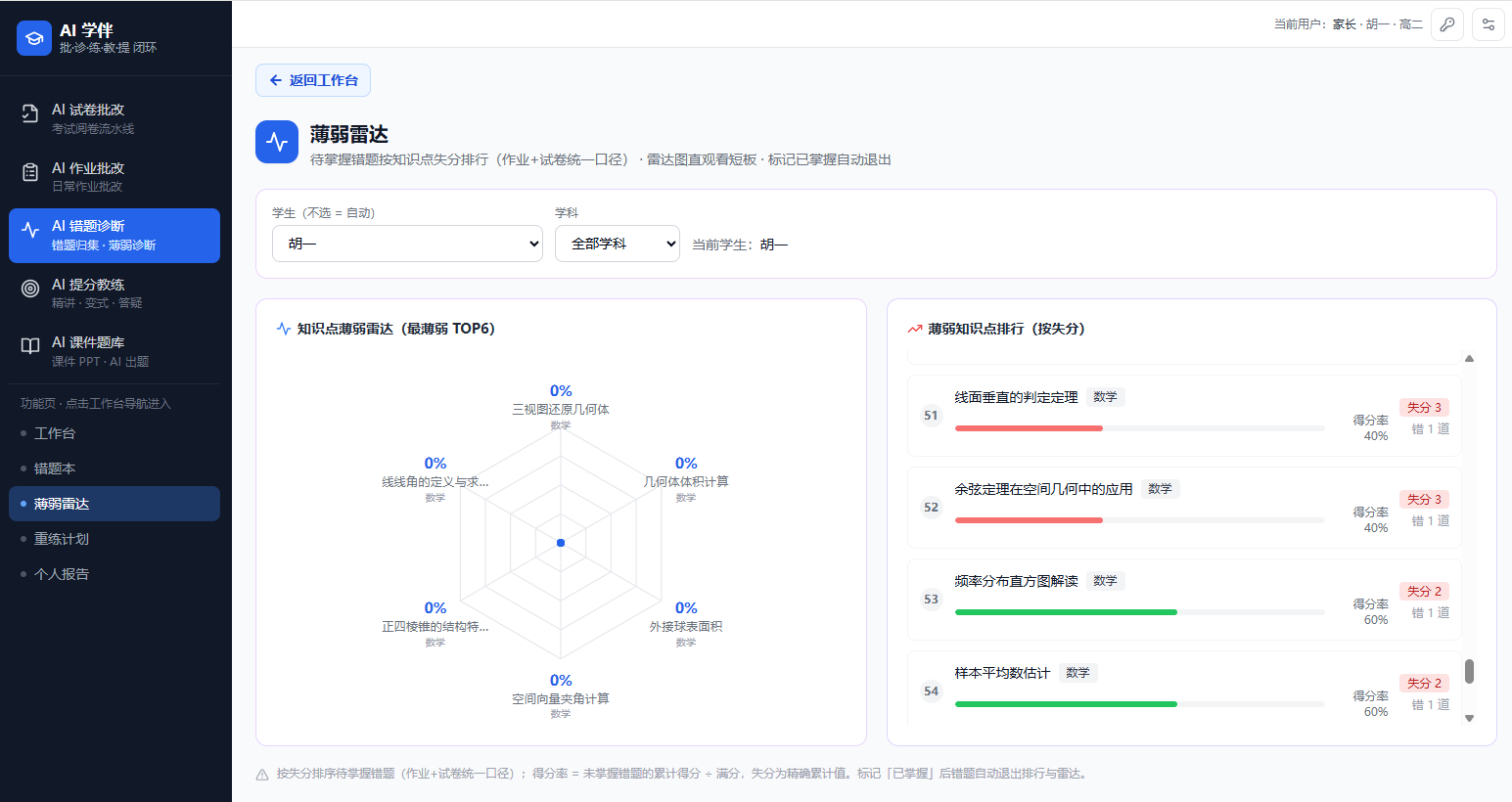
Task: Click the 失分 3 badge on row 51
Action: (x=1424, y=408)
